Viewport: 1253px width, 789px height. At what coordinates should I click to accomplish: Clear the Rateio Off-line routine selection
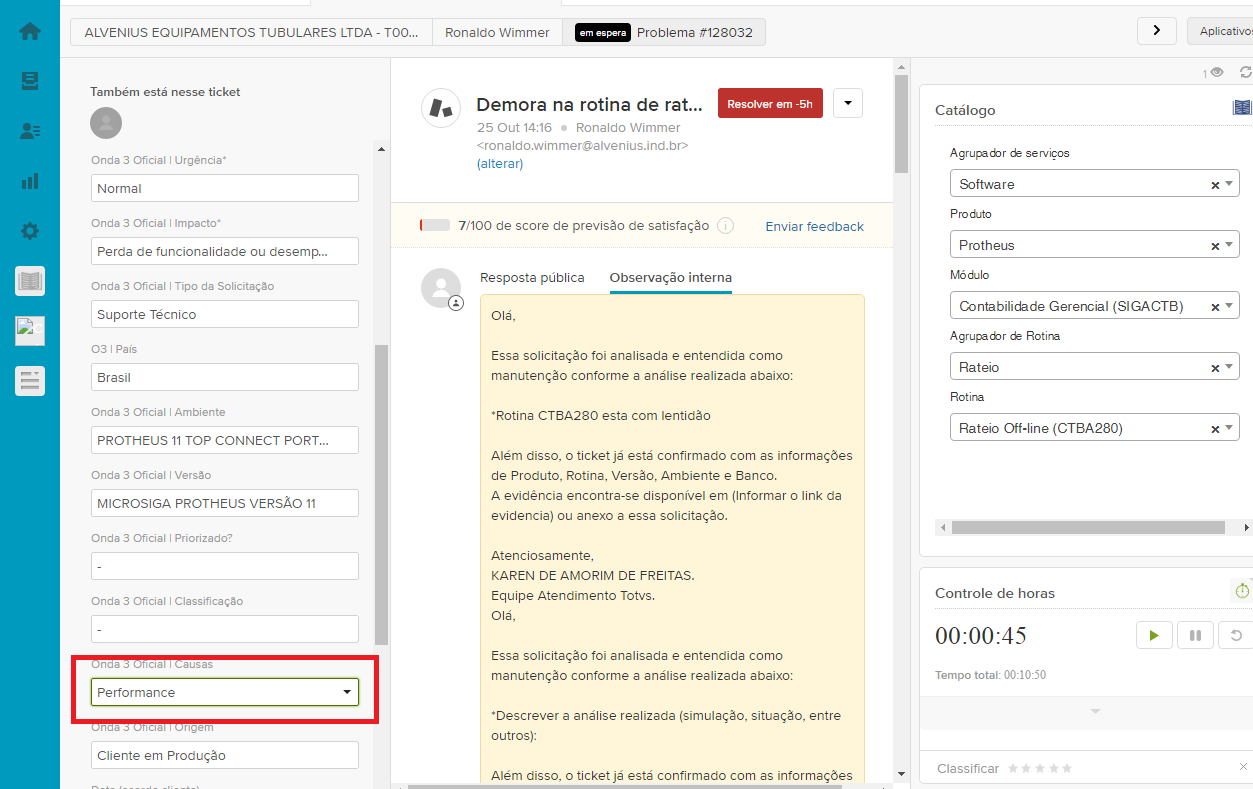coord(1215,429)
